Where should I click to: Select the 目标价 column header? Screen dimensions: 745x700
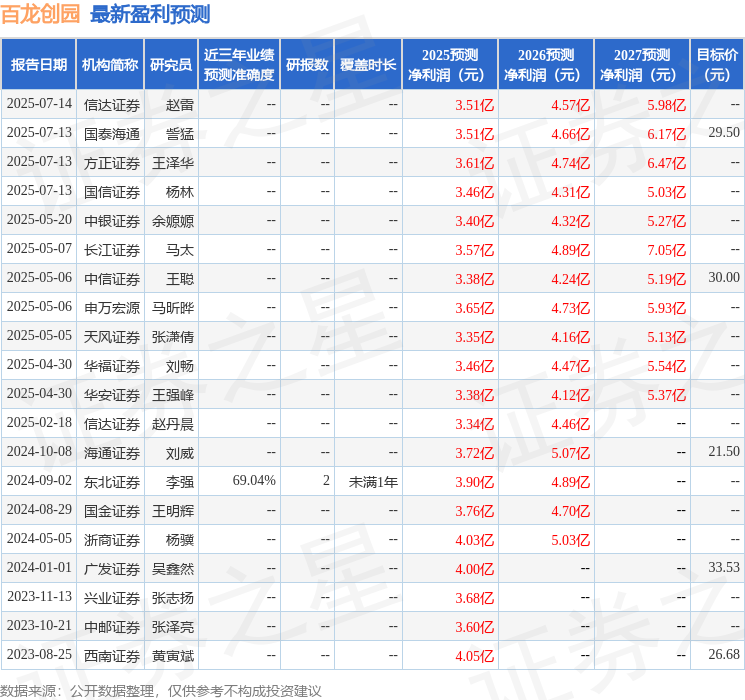717,65
